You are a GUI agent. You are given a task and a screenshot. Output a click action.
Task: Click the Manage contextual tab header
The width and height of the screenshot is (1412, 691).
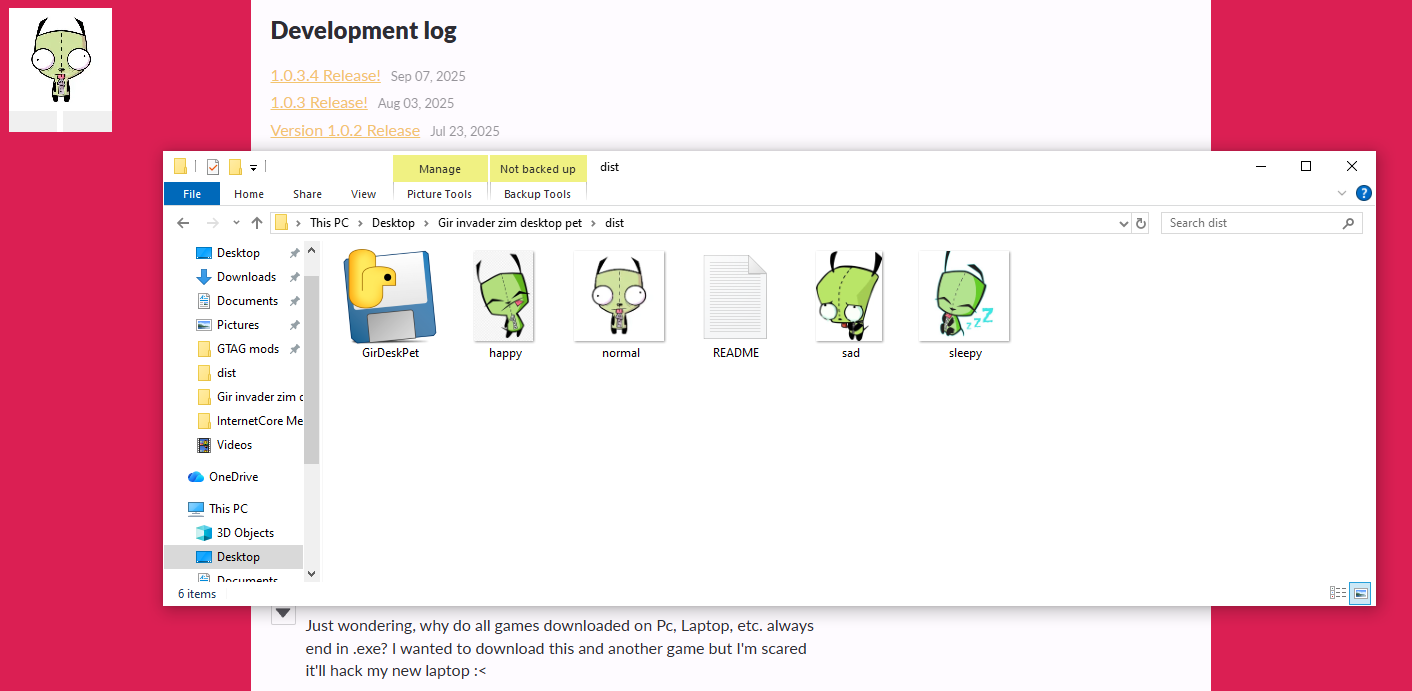tap(440, 168)
